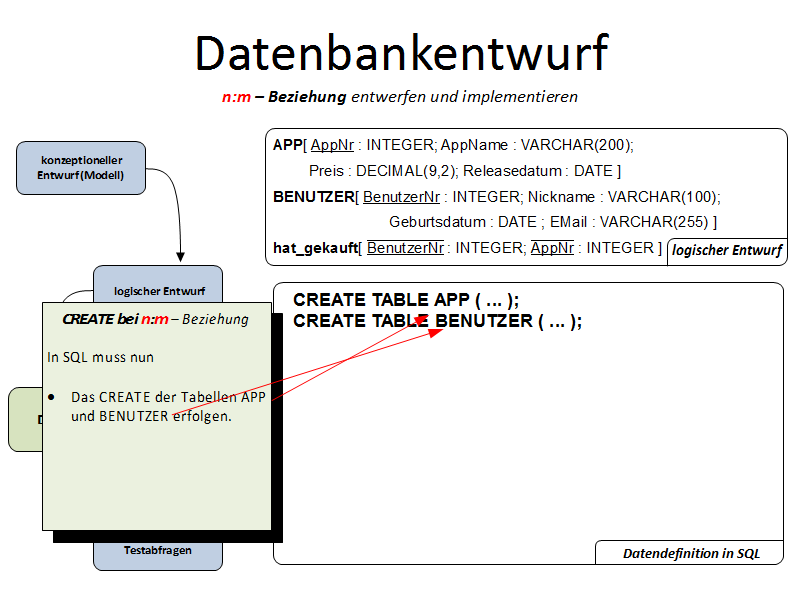Screen dimensions: 800x600
Task: Click the 'CREATE TABLE APP ( ... );' statement
Action: [406, 300]
